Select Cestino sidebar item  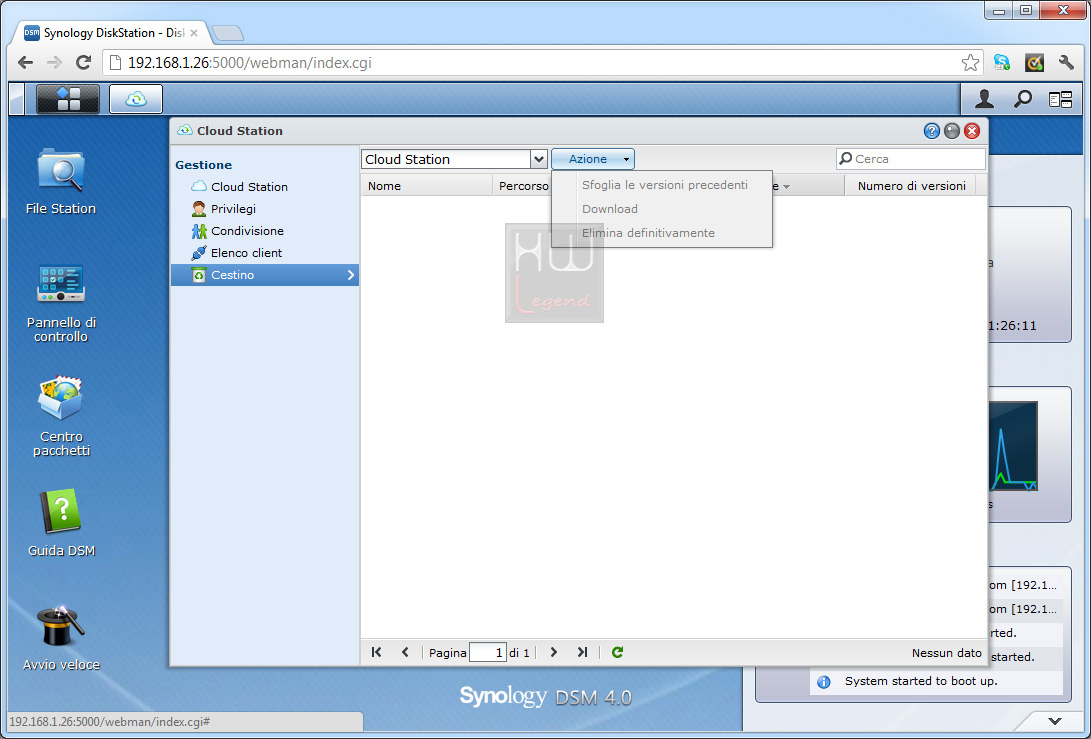coord(264,275)
